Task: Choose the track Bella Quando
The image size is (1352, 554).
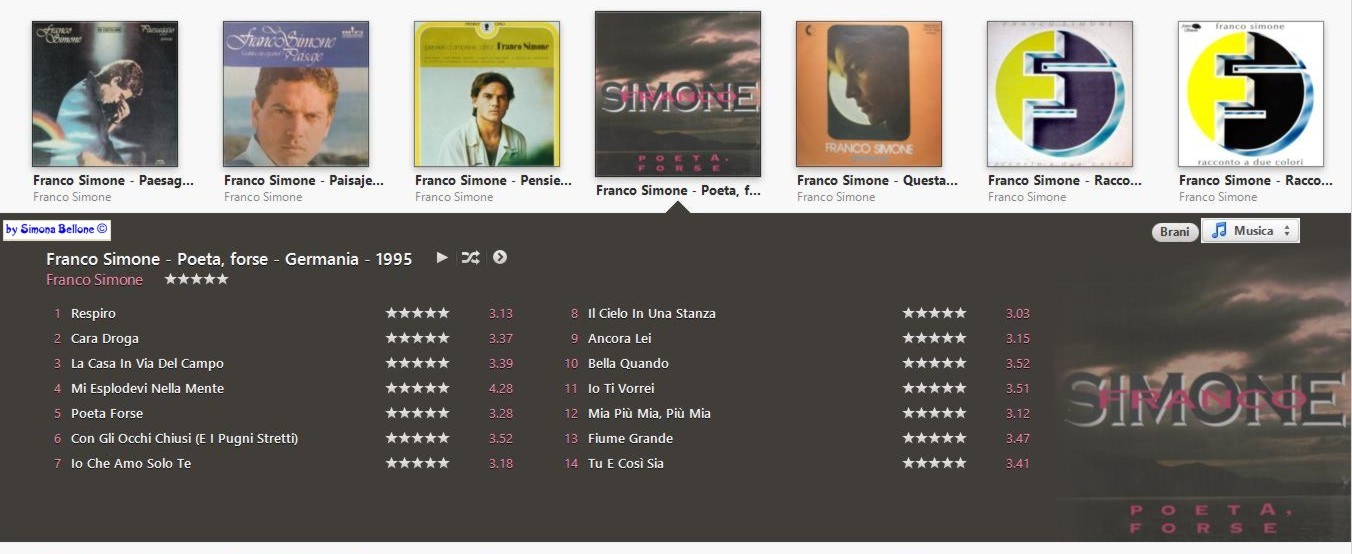Action: [x=628, y=363]
